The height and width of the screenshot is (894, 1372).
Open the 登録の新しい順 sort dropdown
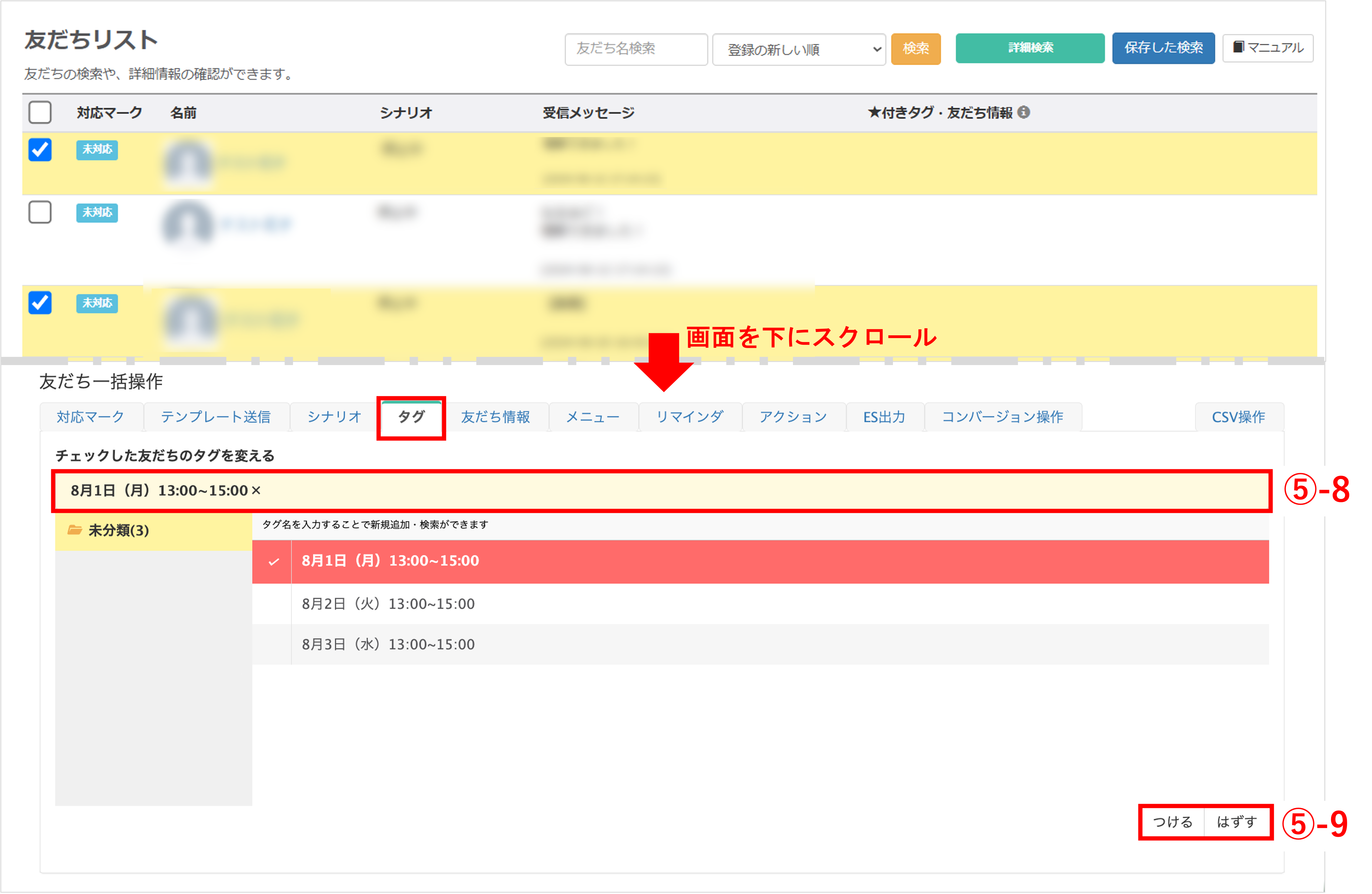798,50
